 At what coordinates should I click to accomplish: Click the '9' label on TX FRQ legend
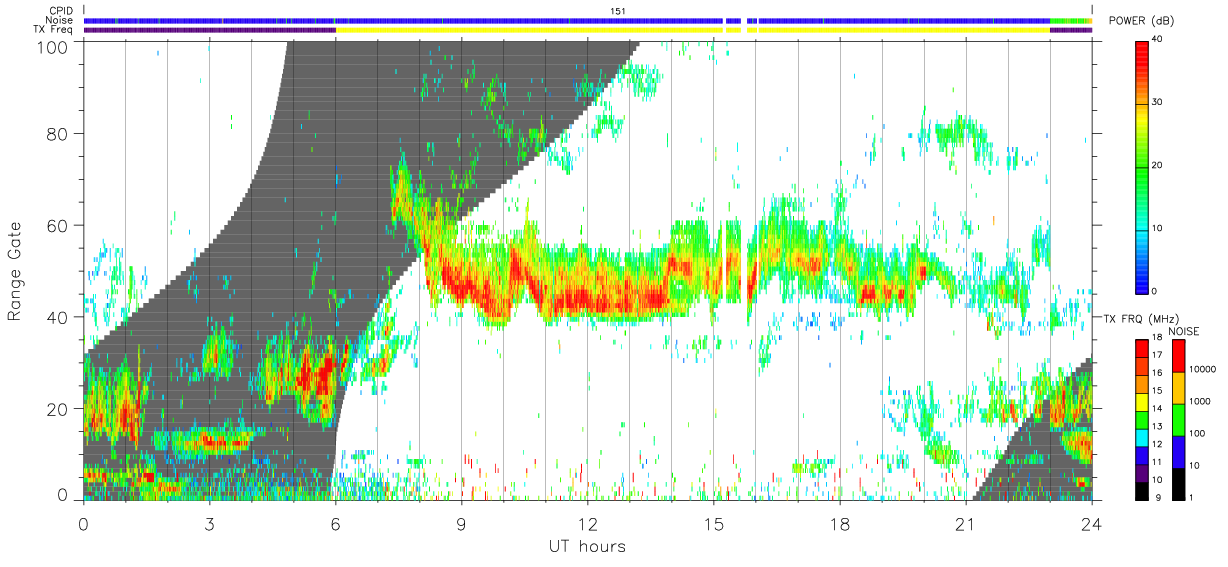click(x=1158, y=497)
